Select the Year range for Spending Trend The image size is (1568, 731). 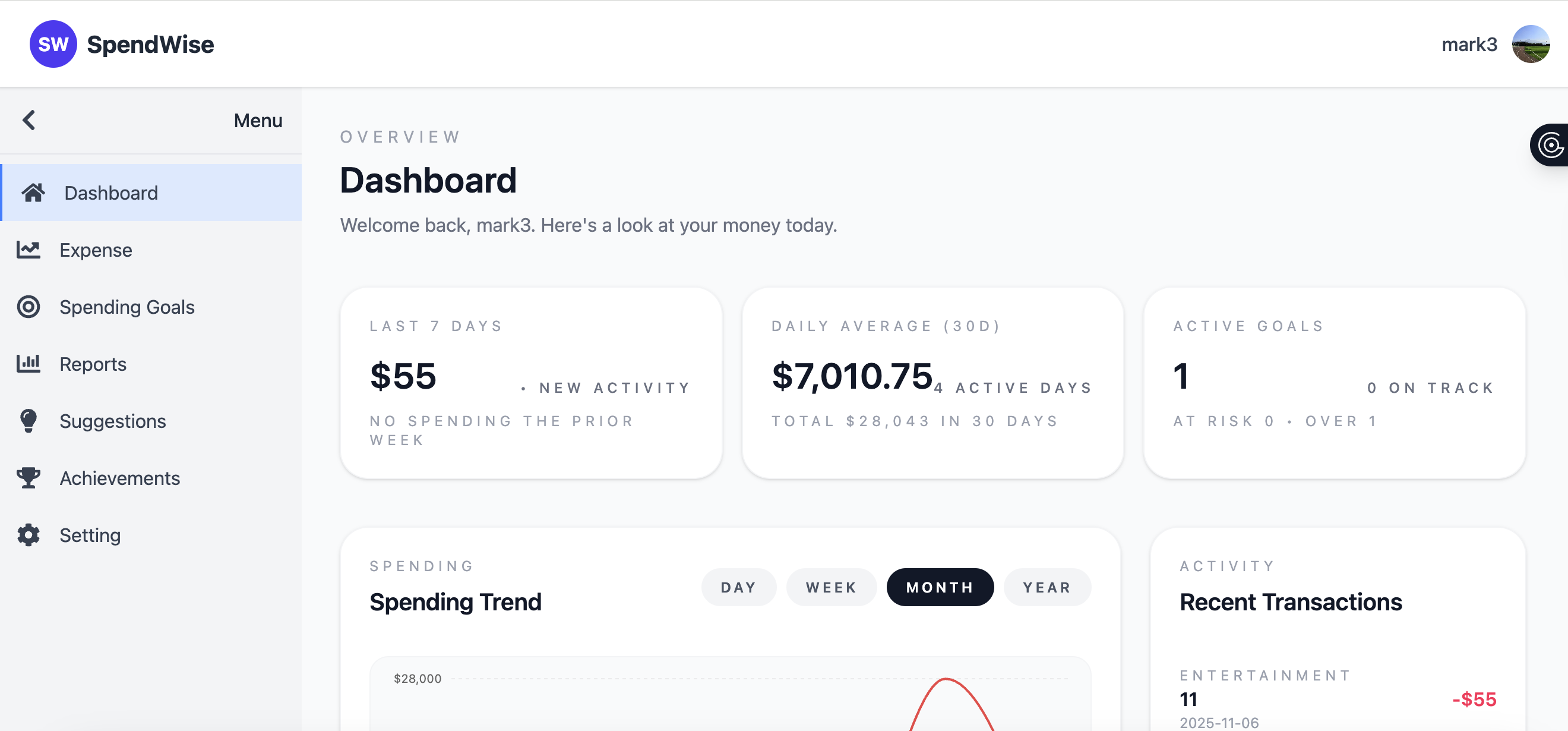click(1047, 587)
